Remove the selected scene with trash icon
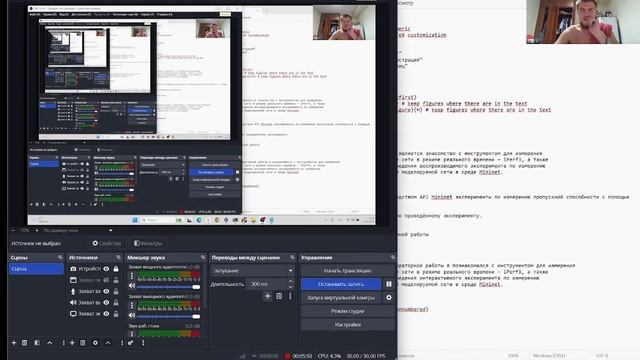This screenshot has height=360, width=640. (x=24, y=343)
